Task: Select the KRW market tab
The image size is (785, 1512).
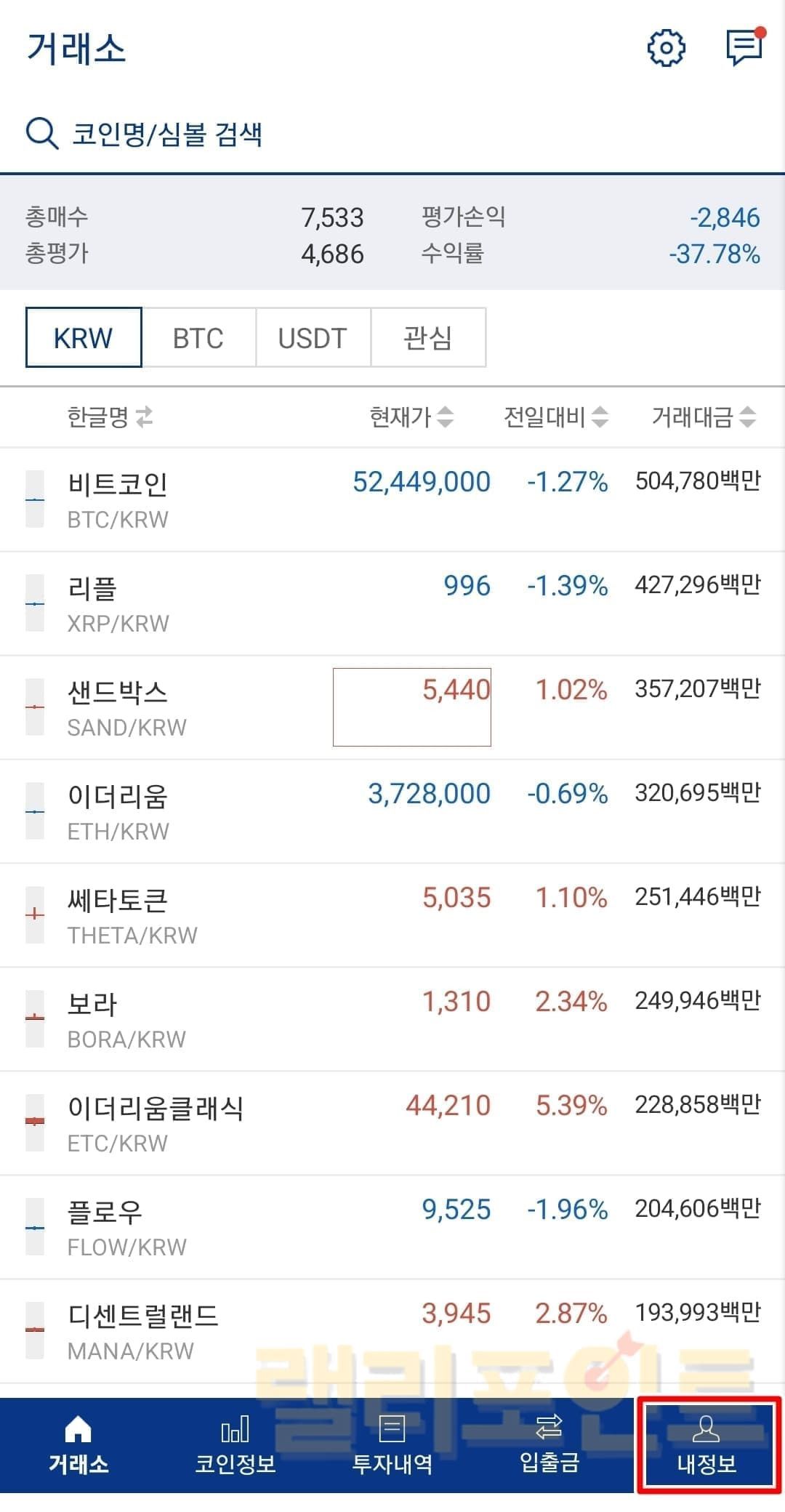Action: pyautogui.click(x=84, y=338)
